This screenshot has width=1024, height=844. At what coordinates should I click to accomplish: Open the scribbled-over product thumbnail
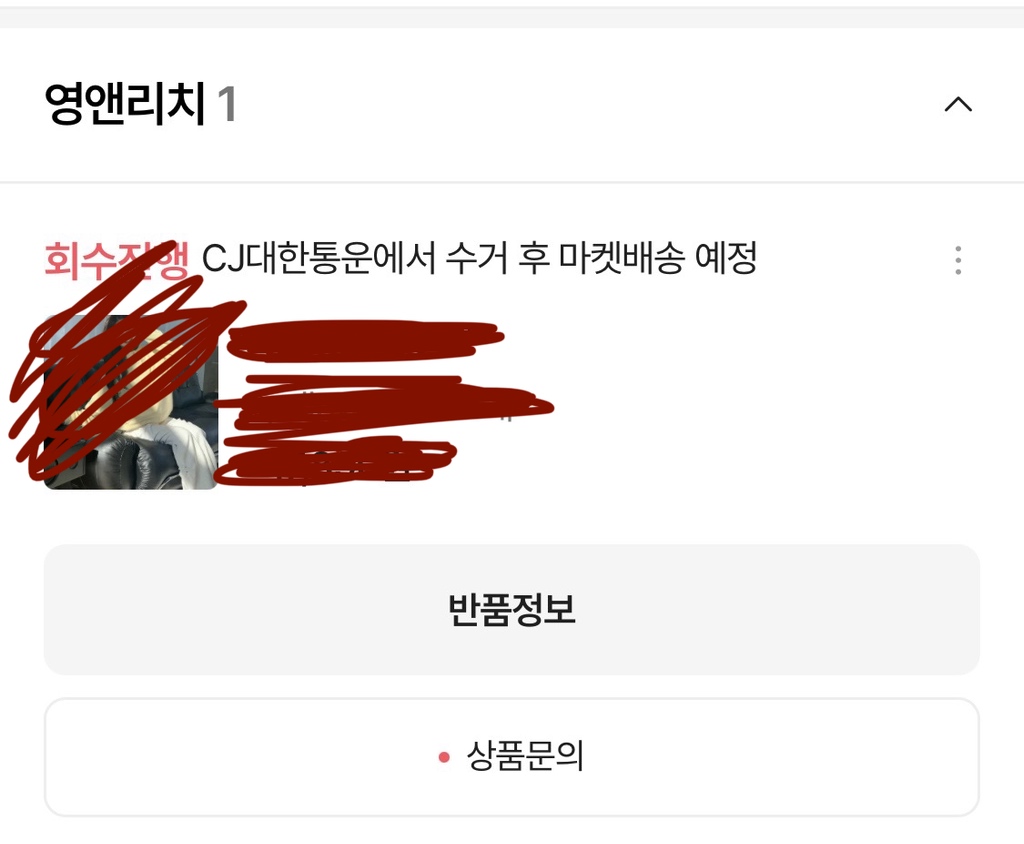point(131,402)
